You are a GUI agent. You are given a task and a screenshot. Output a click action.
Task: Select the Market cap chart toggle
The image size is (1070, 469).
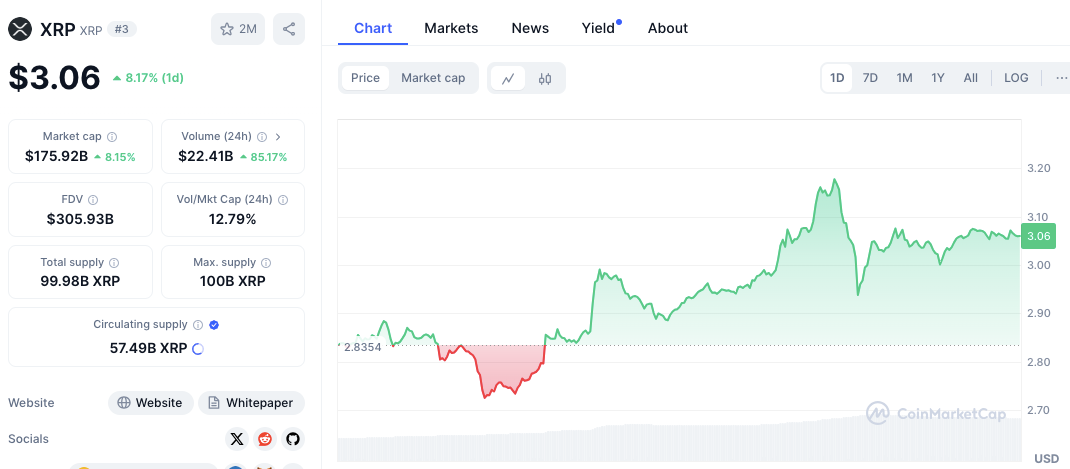(433, 78)
